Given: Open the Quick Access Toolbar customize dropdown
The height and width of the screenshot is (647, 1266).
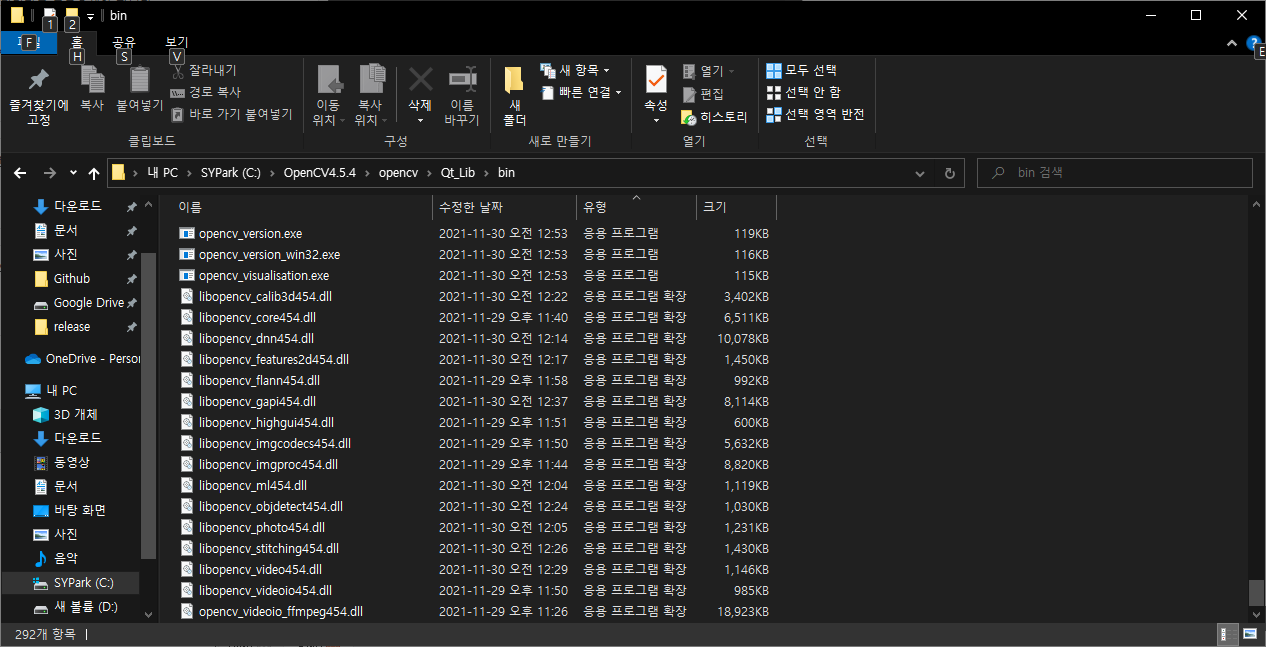Looking at the screenshot, I should click(x=90, y=16).
